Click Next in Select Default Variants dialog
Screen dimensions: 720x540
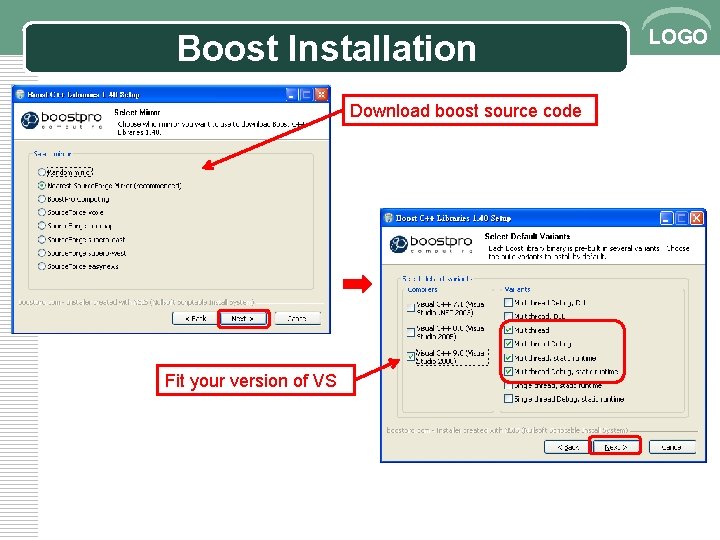click(x=615, y=447)
